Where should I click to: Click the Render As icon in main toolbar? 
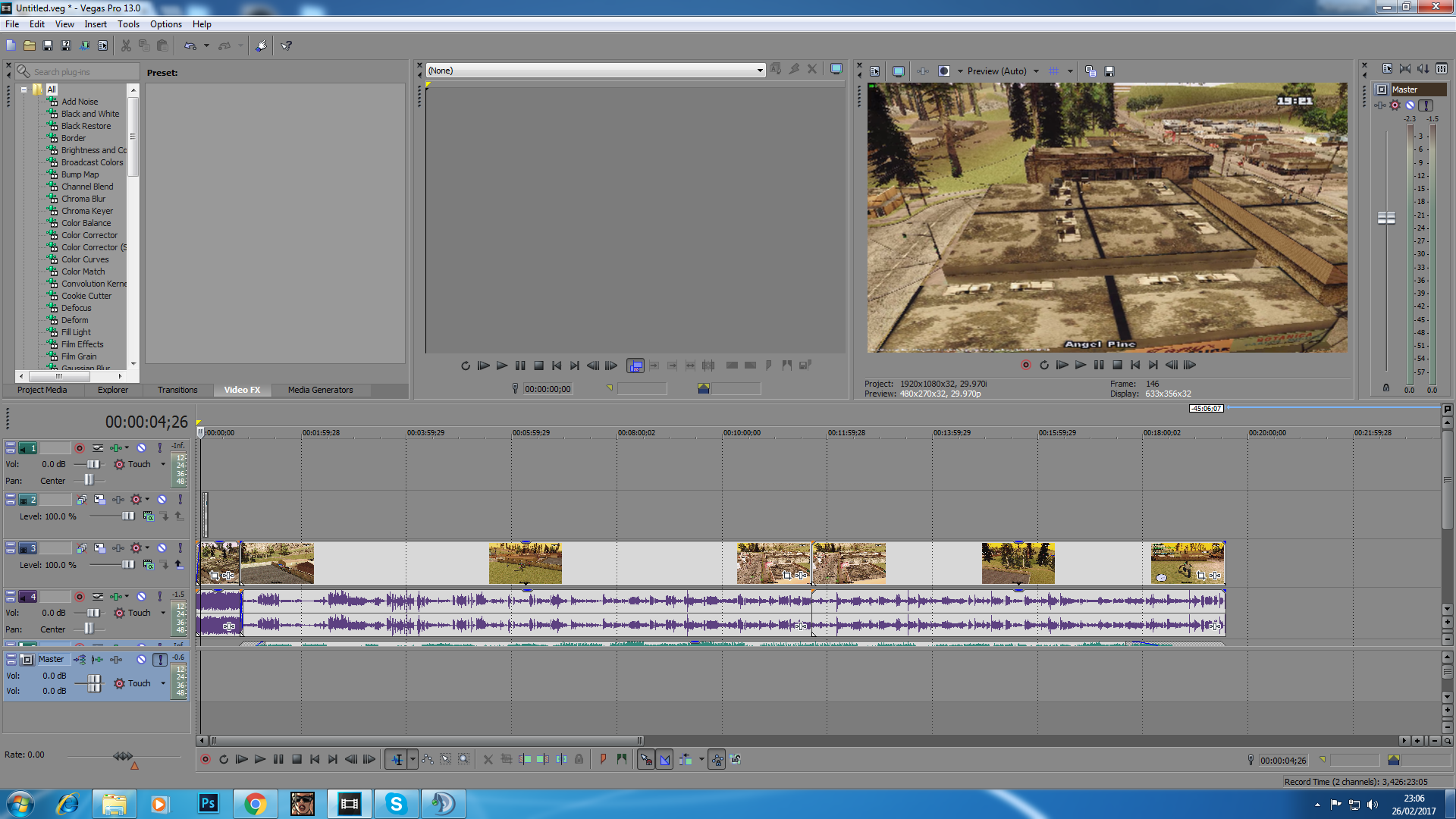(84, 45)
